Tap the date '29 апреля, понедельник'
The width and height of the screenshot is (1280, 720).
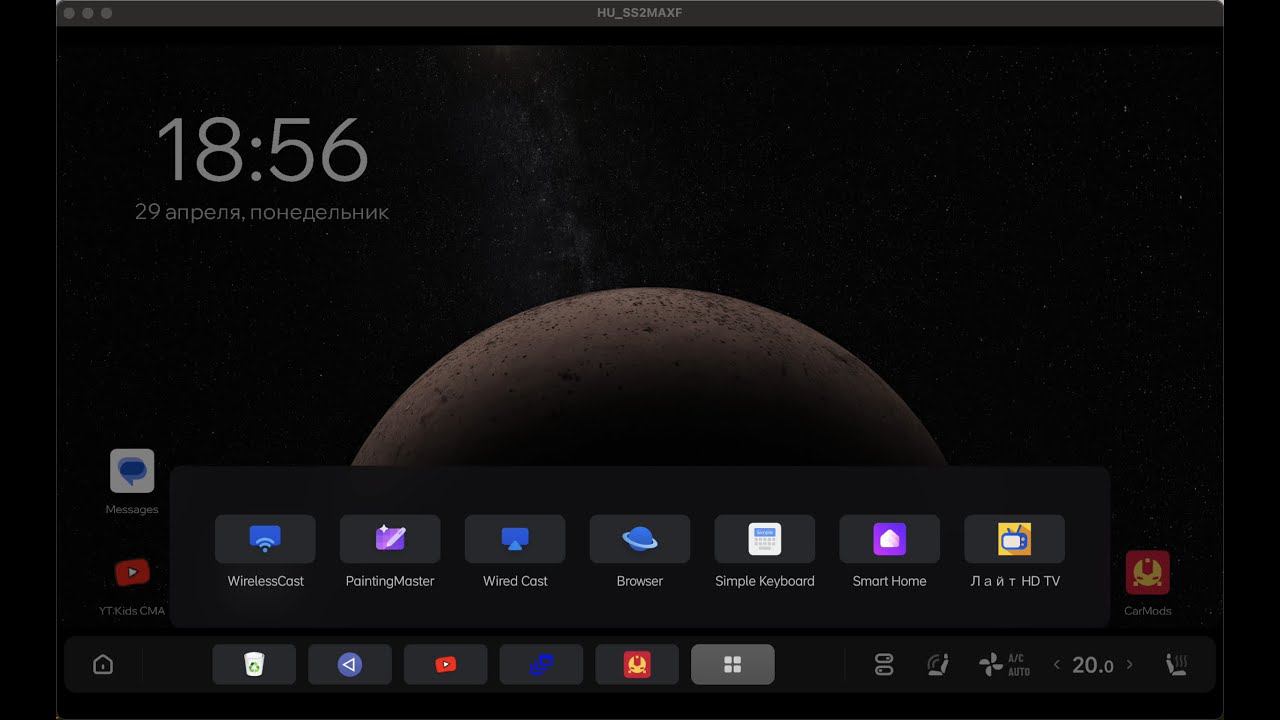262,212
